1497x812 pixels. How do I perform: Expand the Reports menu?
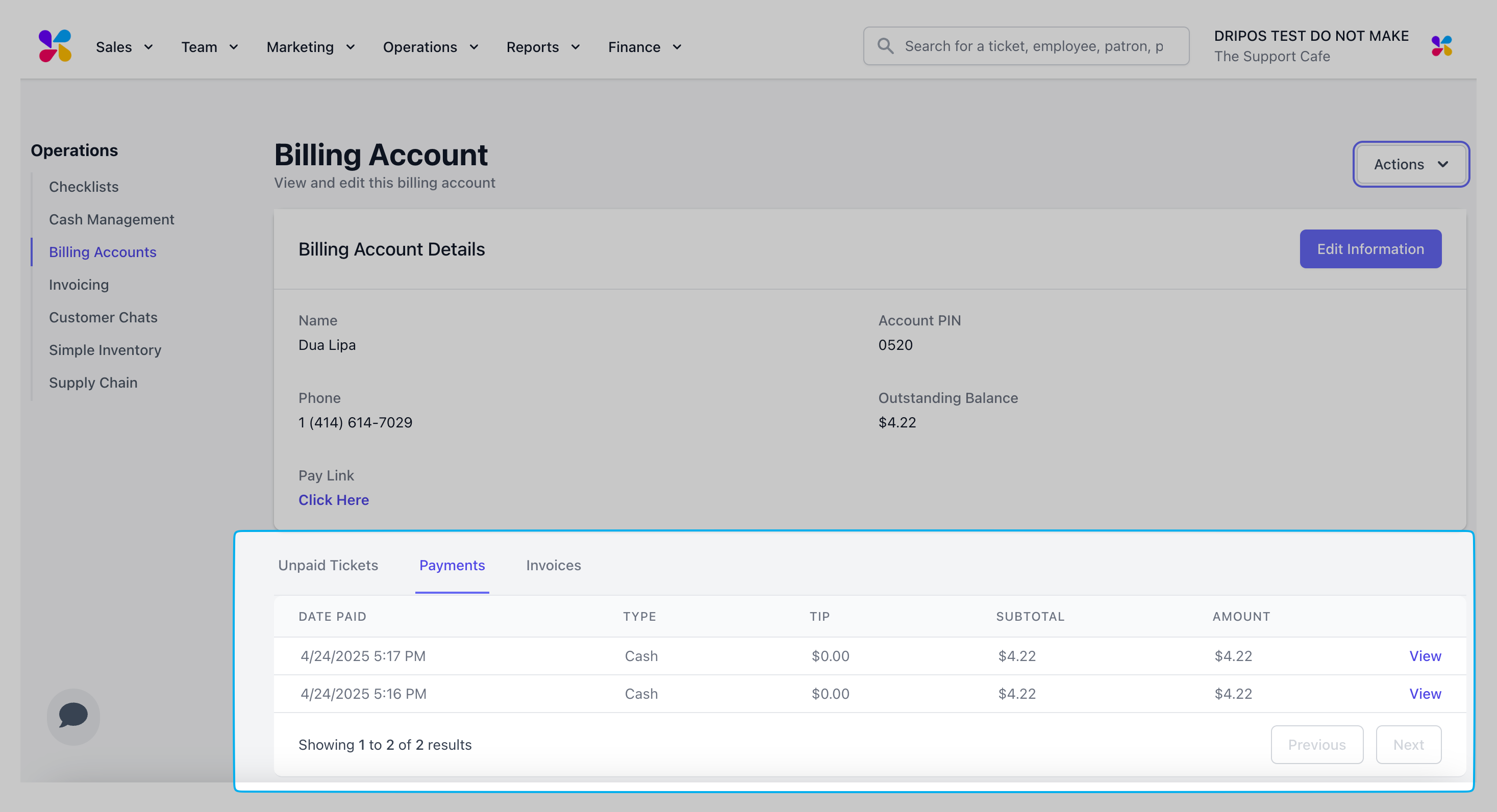coord(543,47)
